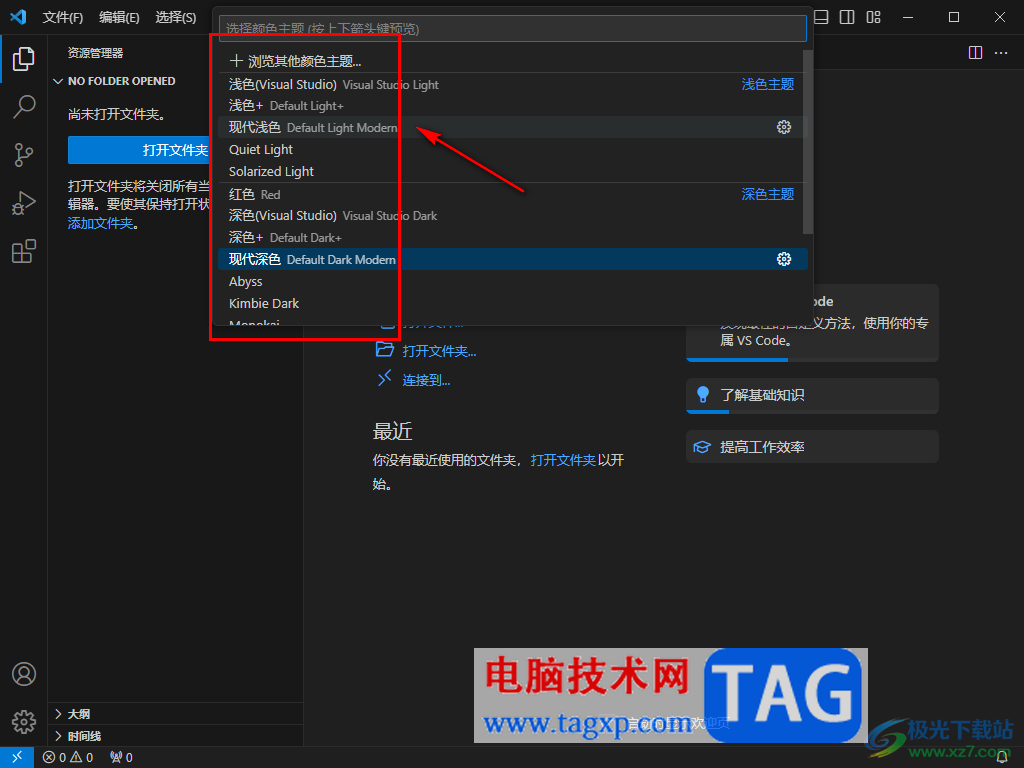The image size is (1024, 768).
Task: Choose 浅色(Visual Studio) light theme
Action: (513, 84)
